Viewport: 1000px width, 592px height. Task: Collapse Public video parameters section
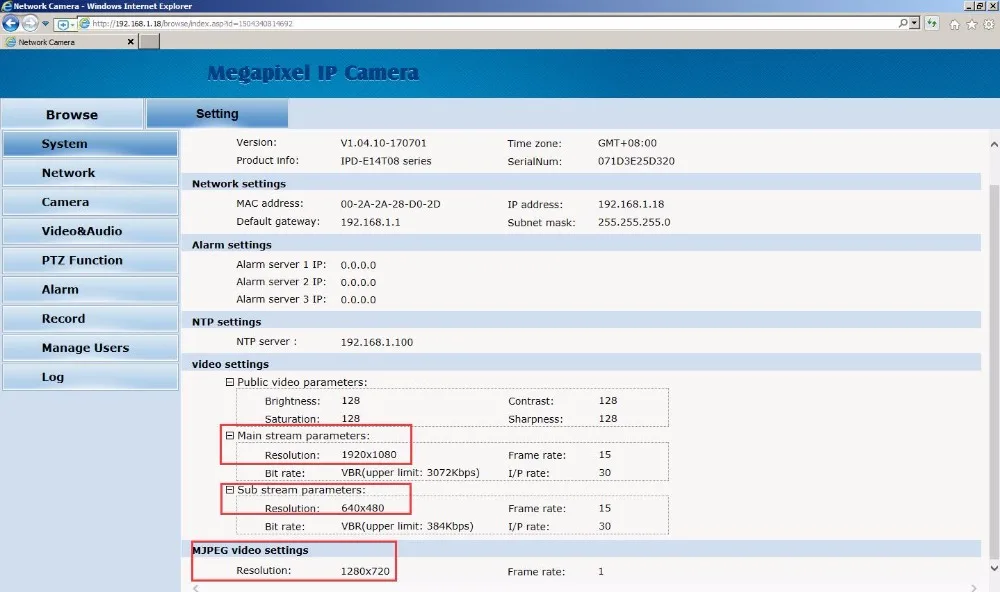pos(230,382)
